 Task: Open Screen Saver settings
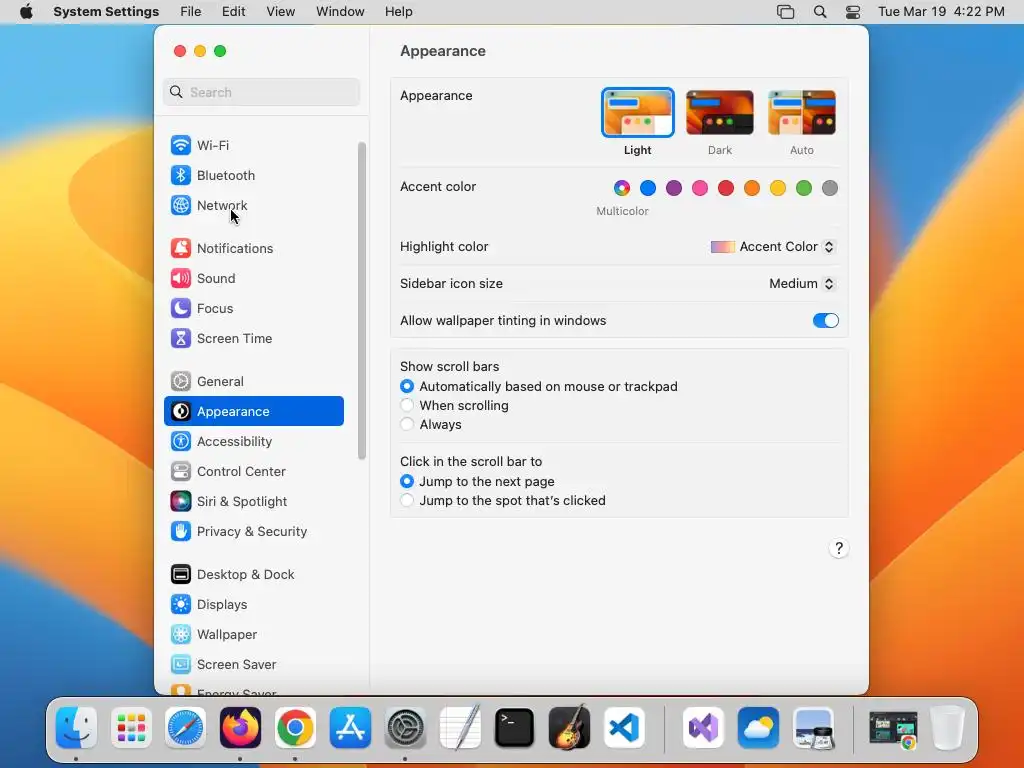point(253,665)
